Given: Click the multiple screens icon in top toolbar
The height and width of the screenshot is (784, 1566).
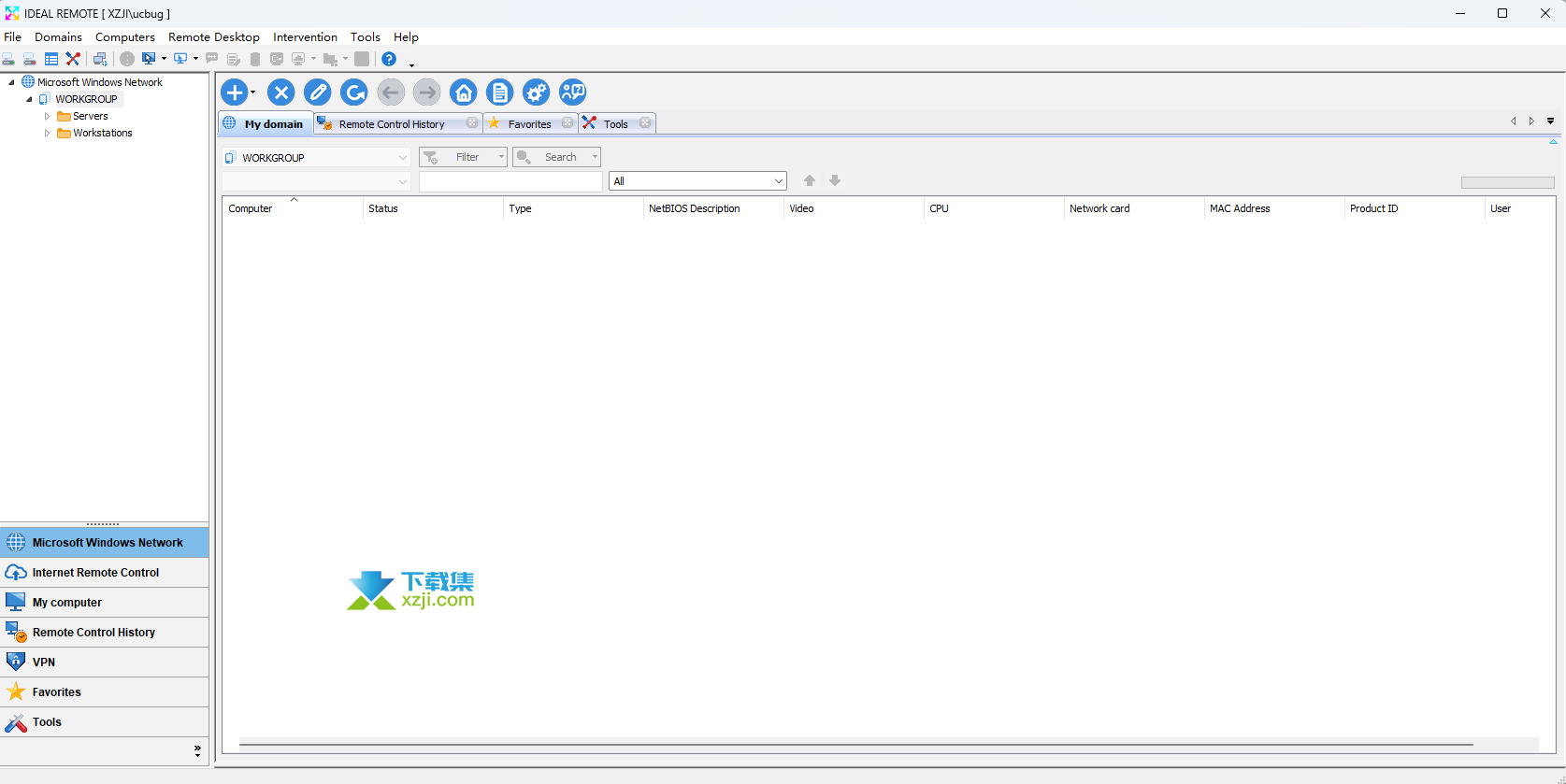Looking at the screenshot, I should [100, 59].
